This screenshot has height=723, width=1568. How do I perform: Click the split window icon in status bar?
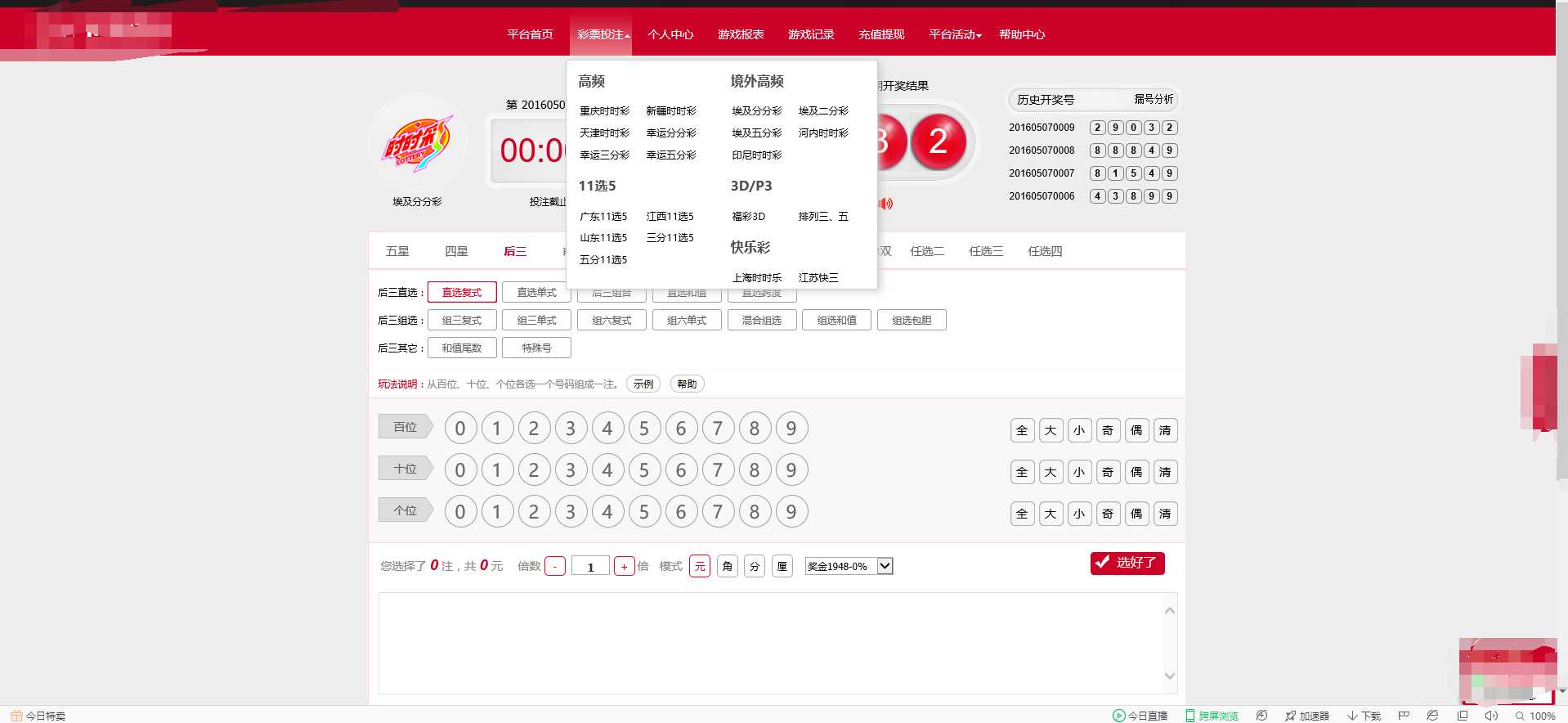[x=1463, y=716]
